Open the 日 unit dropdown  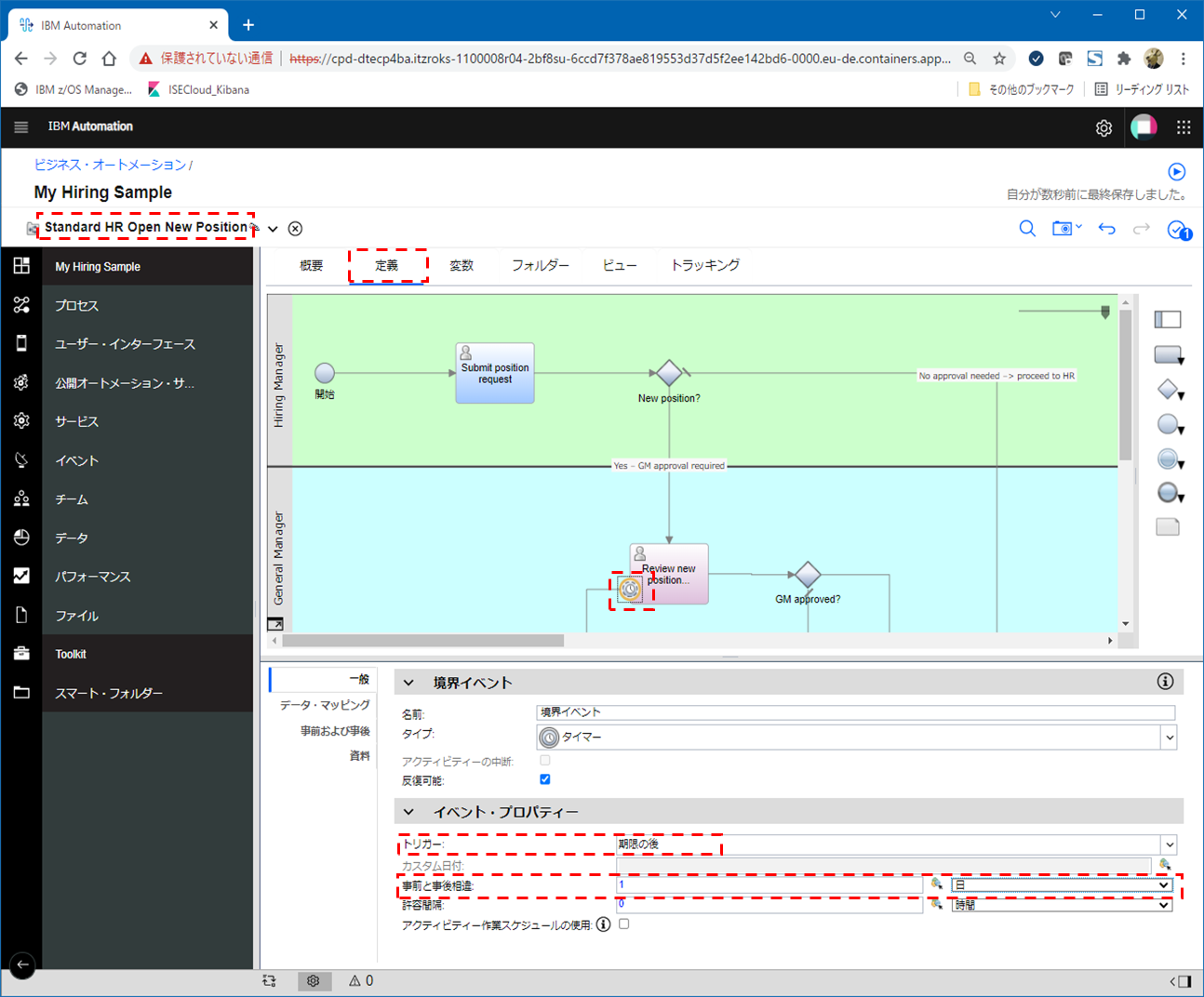pos(1062,885)
